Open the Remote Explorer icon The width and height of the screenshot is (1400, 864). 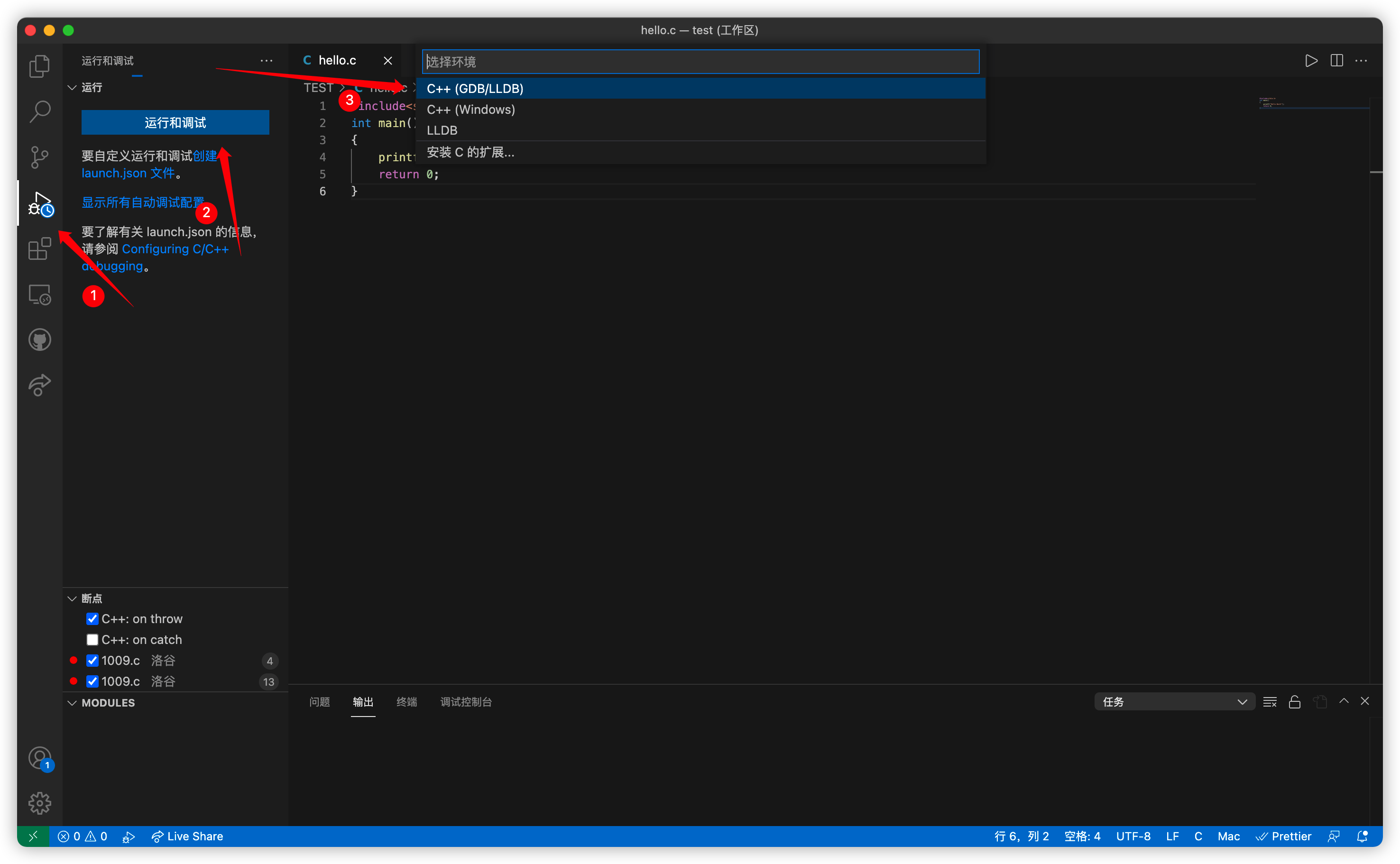click(39, 295)
